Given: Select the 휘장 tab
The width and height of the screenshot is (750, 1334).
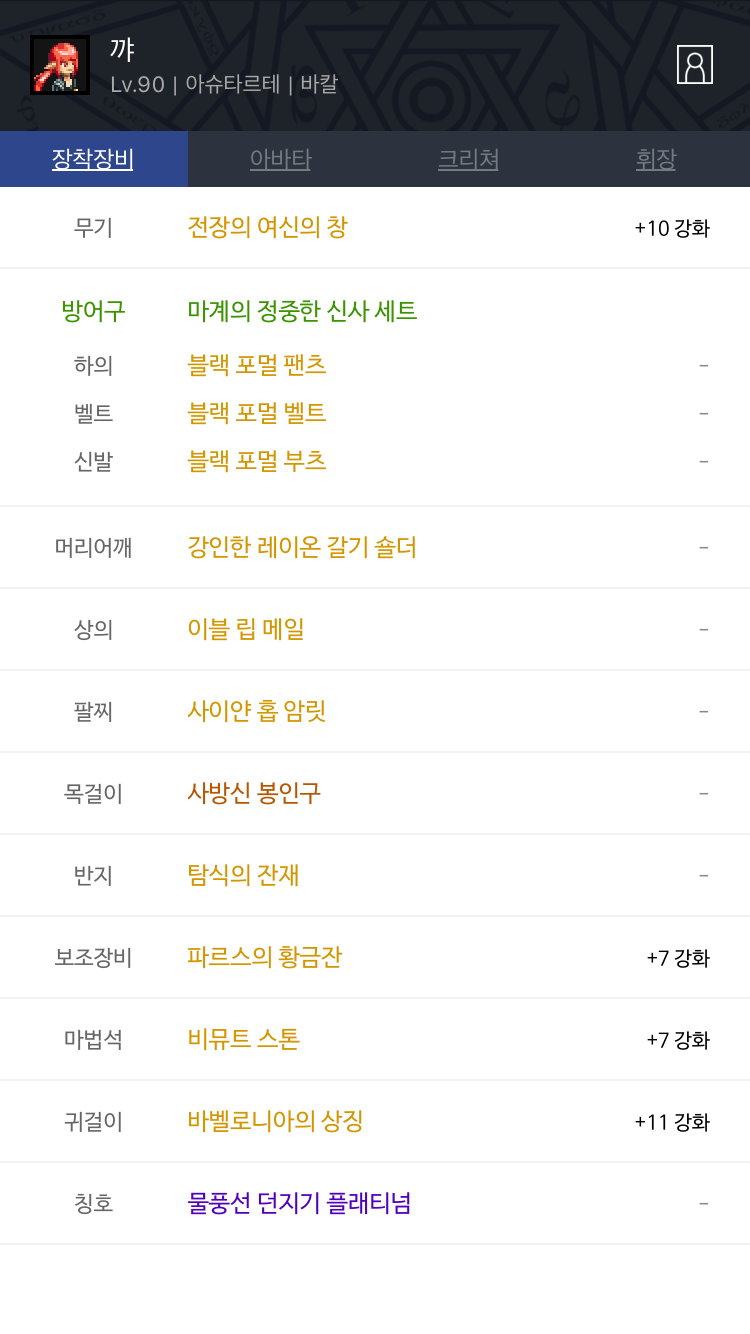Looking at the screenshot, I should [656, 159].
